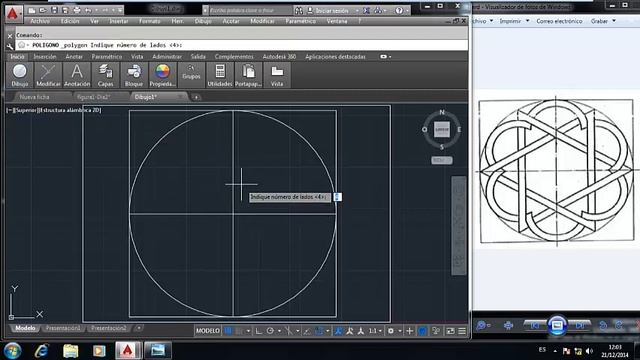Screen dimensions: 640x360
Task: Toggle object snap tracking in status bar
Action: [x=307, y=331]
